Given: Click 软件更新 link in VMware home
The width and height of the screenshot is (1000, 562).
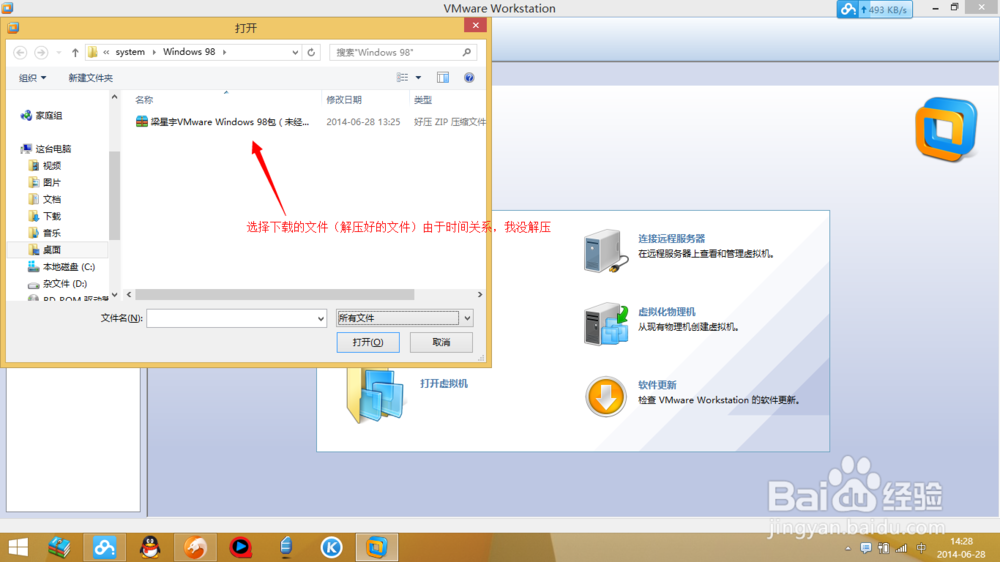Looking at the screenshot, I should (x=657, y=385).
